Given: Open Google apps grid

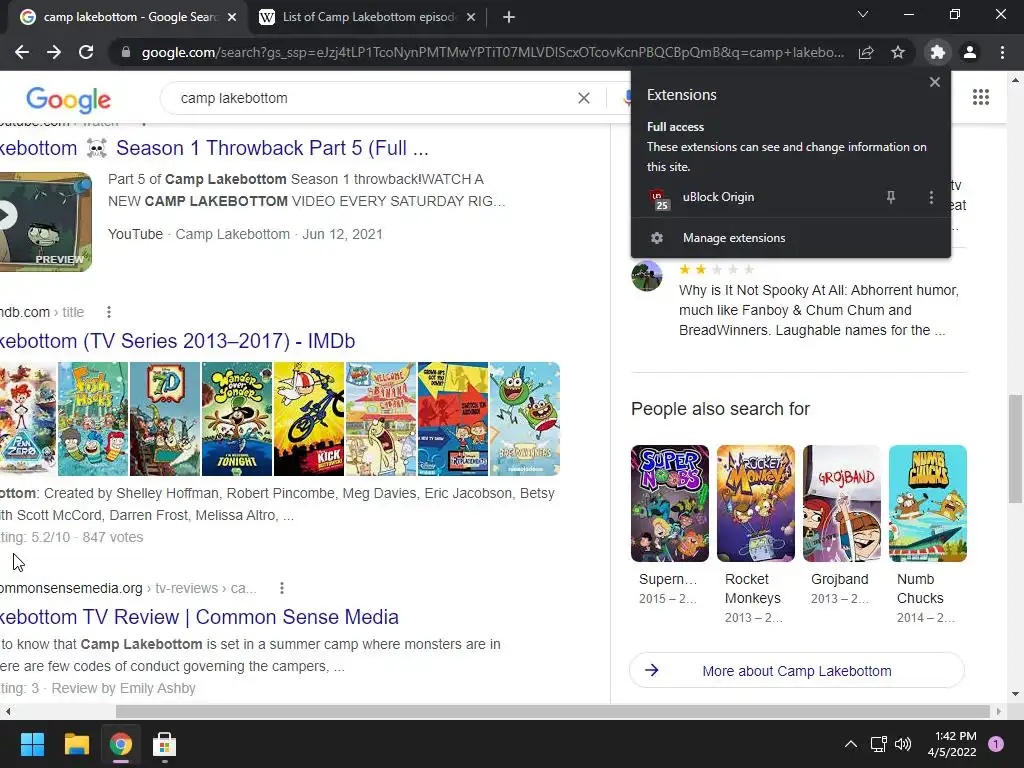Looking at the screenshot, I should 981,97.
